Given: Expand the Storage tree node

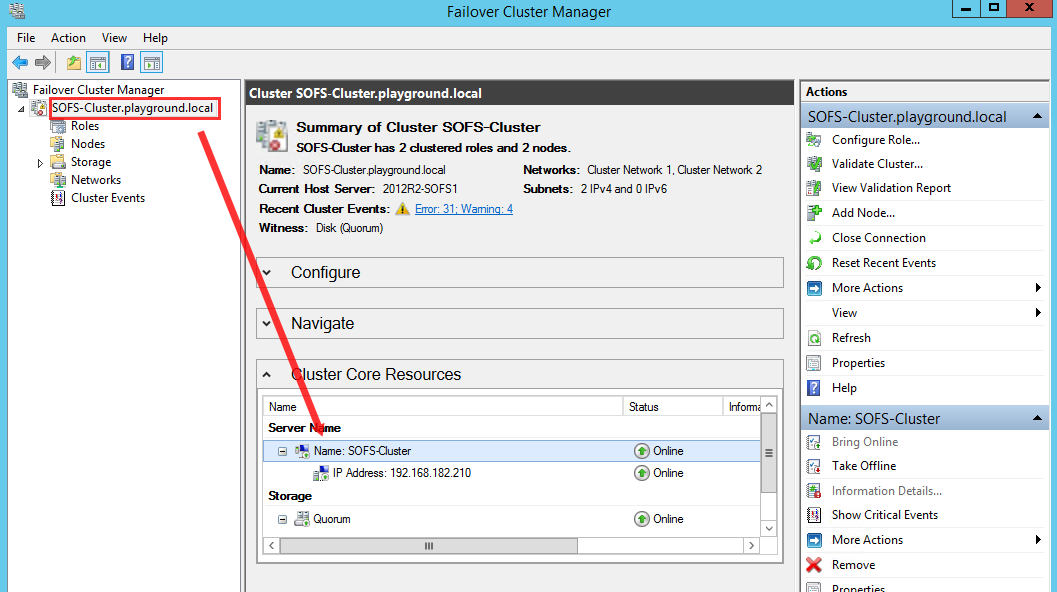Looking at the screenshot, I should pos(40,163).
